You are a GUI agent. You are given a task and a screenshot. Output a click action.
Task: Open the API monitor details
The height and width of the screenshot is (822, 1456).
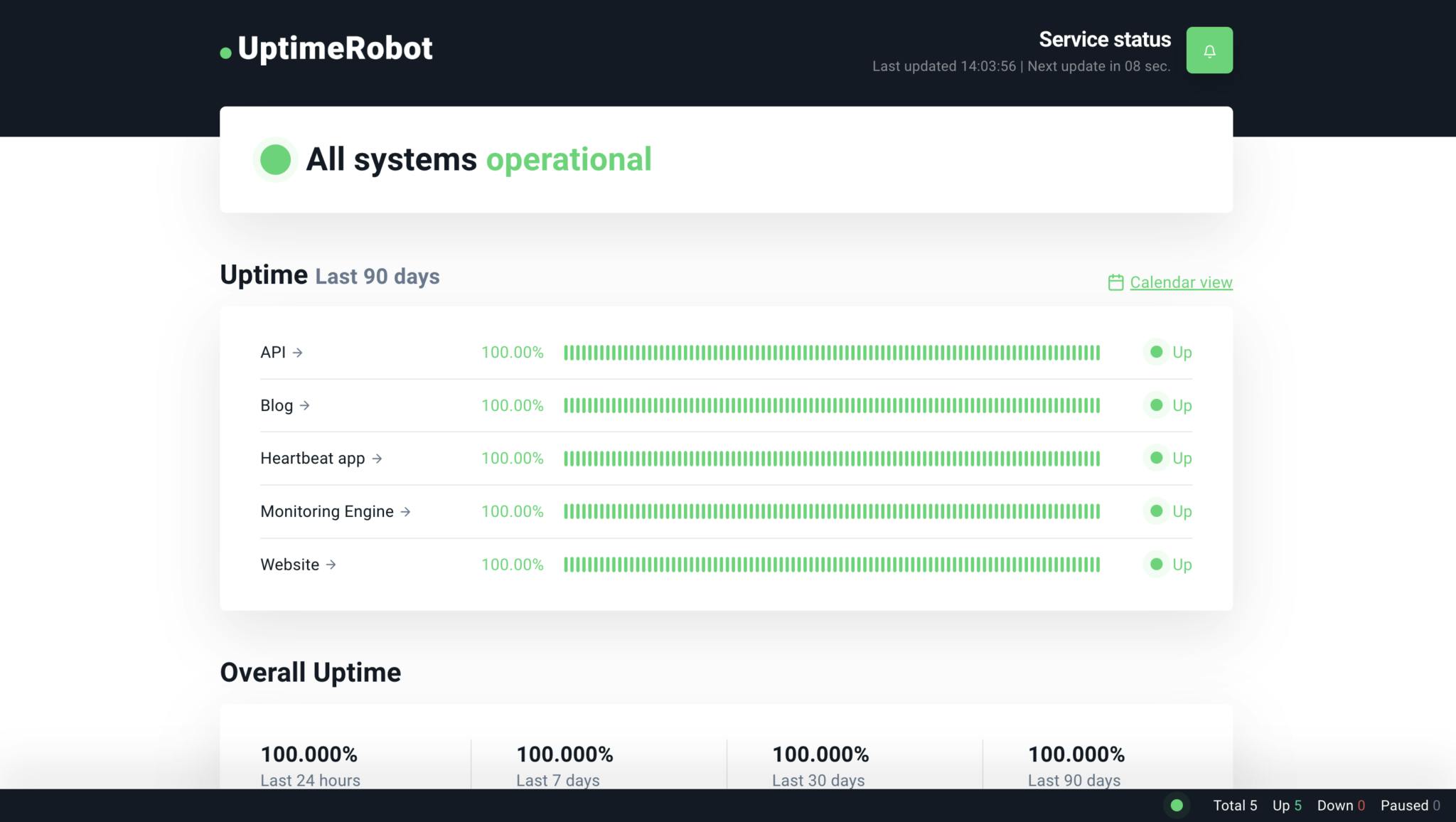[282, 352]
